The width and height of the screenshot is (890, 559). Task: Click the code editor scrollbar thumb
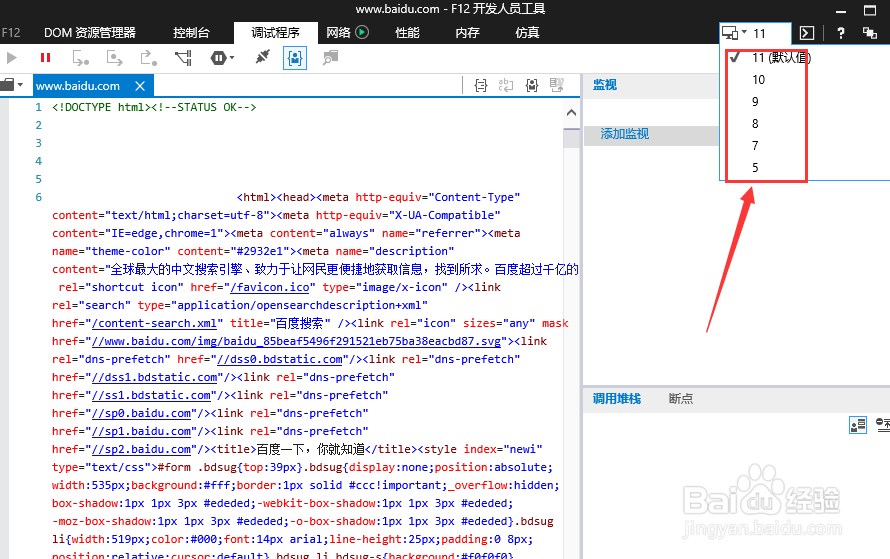(x=572, y=138)
